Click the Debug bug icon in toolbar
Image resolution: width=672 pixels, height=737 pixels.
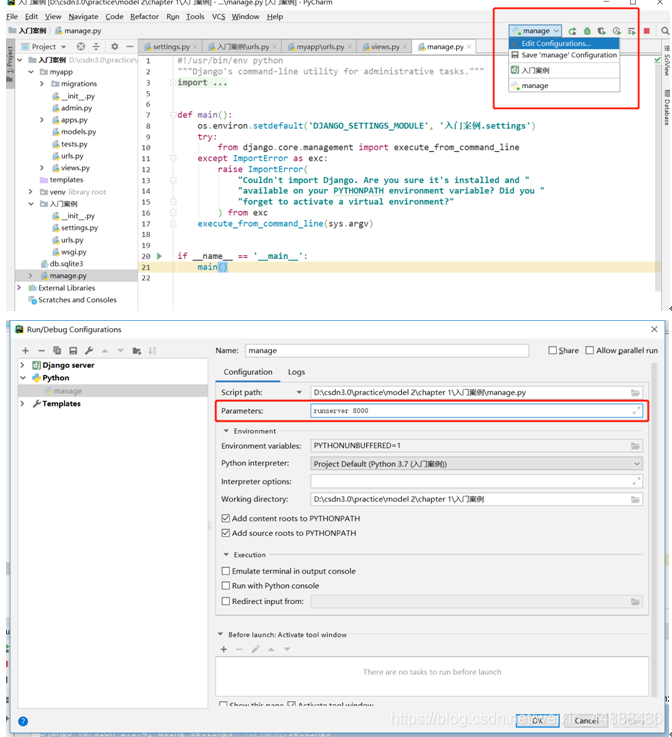(x=587, y=31)
